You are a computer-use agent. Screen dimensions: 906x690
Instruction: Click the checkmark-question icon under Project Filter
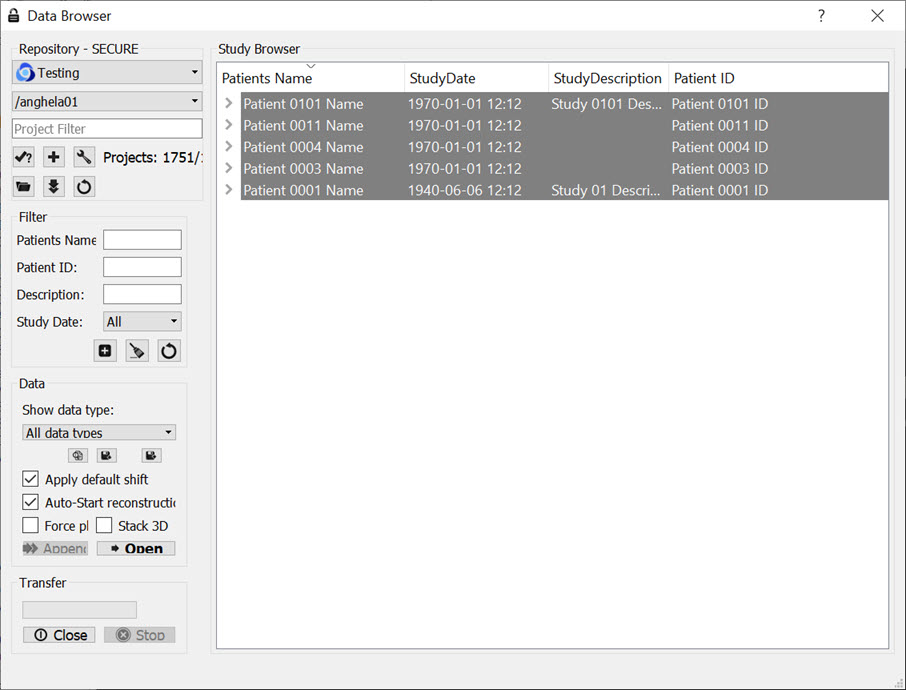[24, 157]
